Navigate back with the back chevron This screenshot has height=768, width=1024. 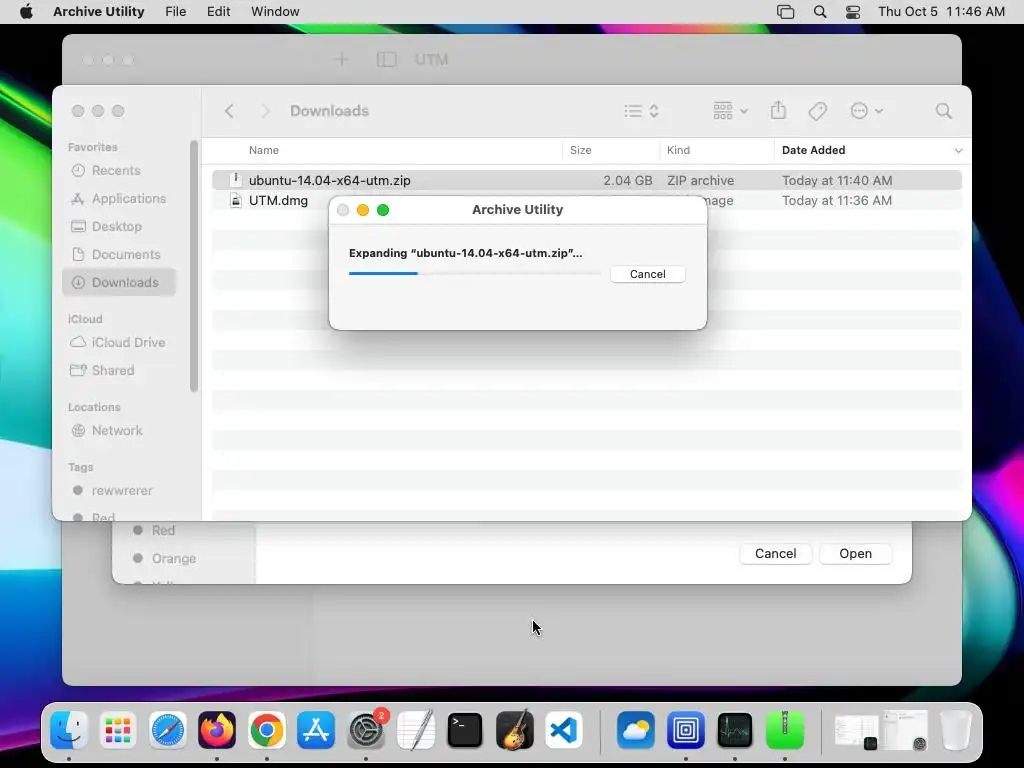coord(229,111)
